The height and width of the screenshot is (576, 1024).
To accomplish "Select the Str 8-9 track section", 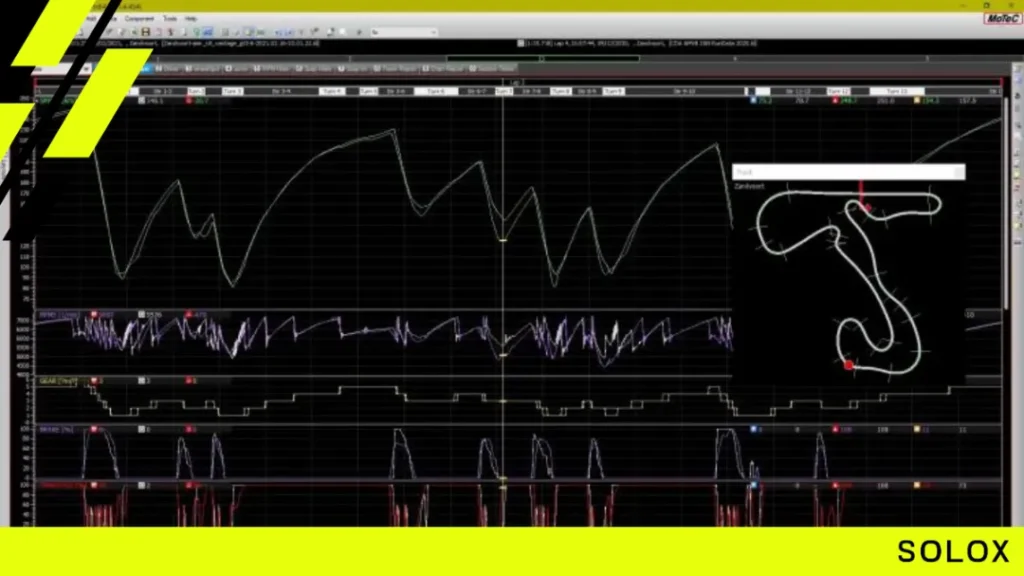I will (x=587, y=91).
